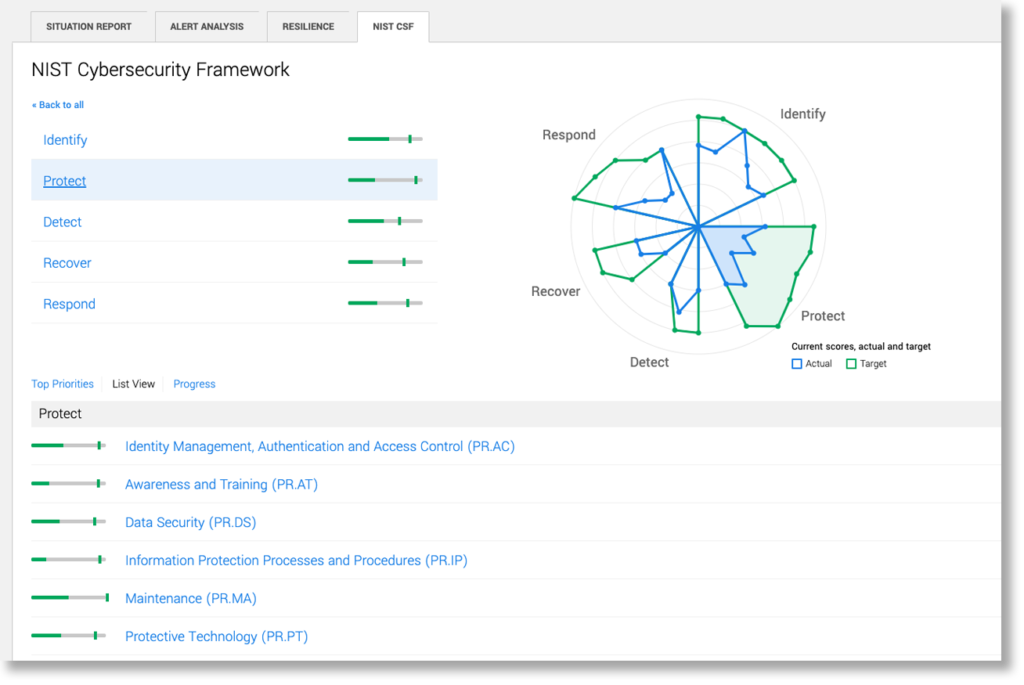The image size is (1024, 685).
Task: Select the Detect category
Action: 62,222
